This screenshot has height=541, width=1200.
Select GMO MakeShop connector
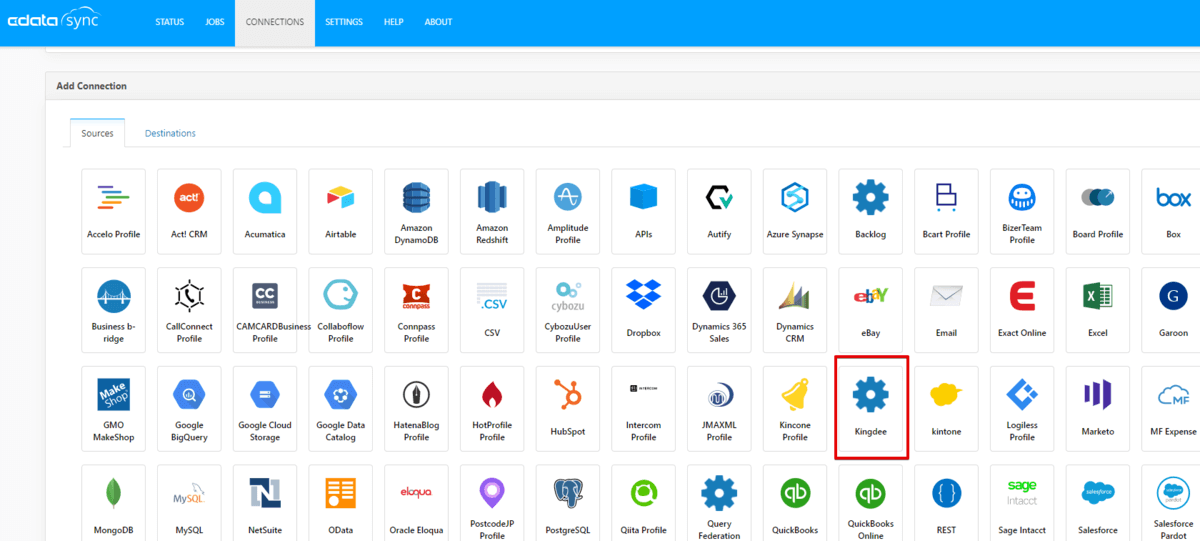[113, 408]
